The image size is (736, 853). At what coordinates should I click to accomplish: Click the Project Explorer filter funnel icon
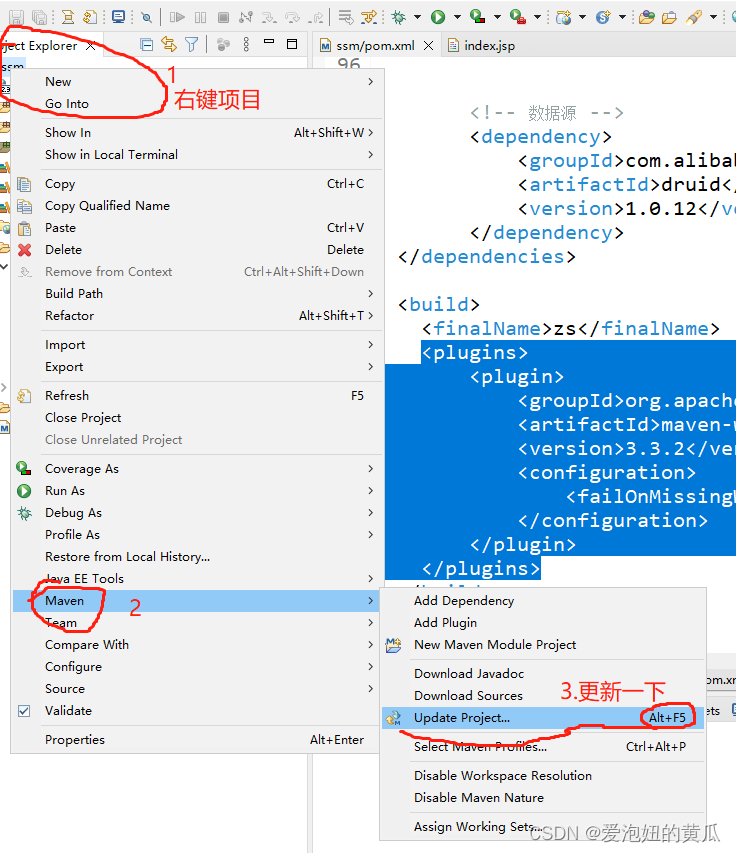coord(191,45)
